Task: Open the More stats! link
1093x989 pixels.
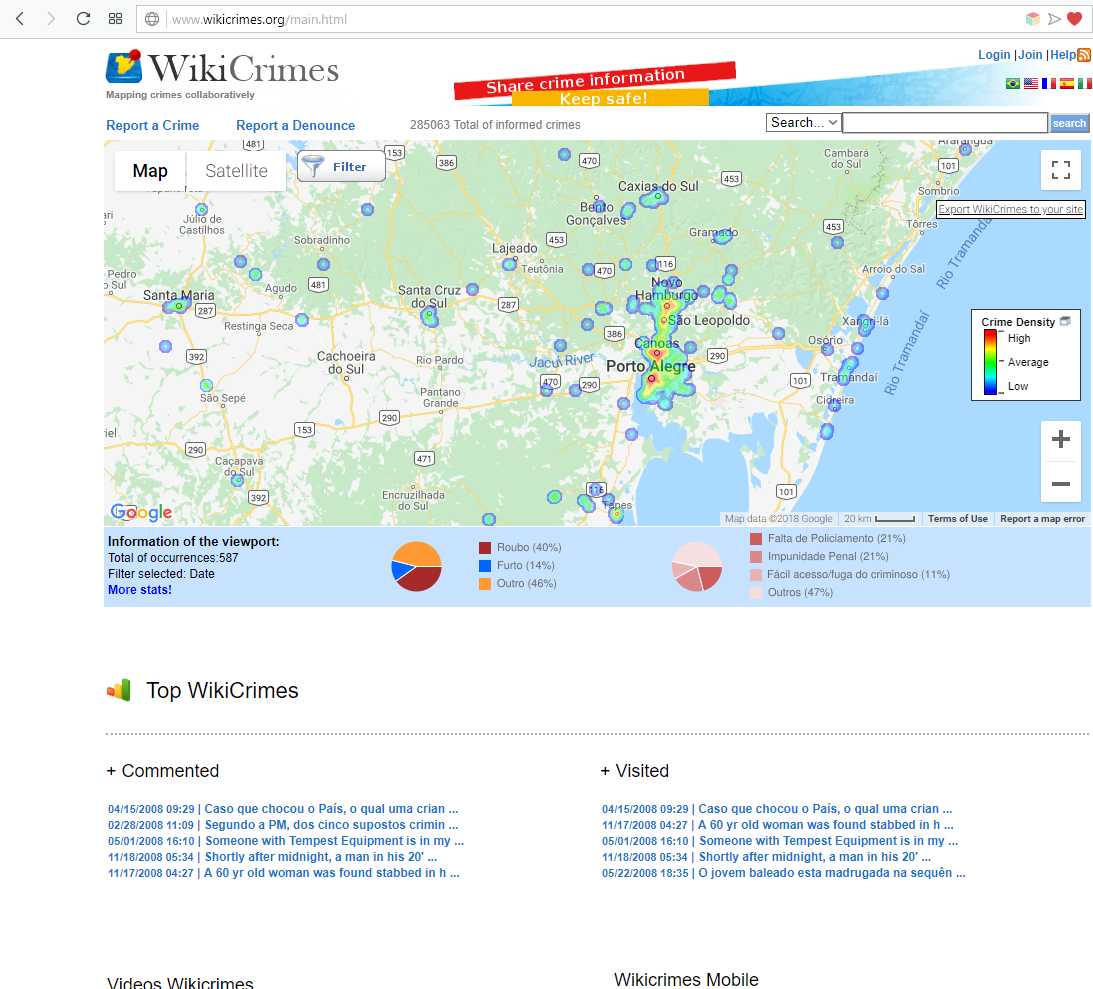Action: pyautogui.click(x=139, y=590)
